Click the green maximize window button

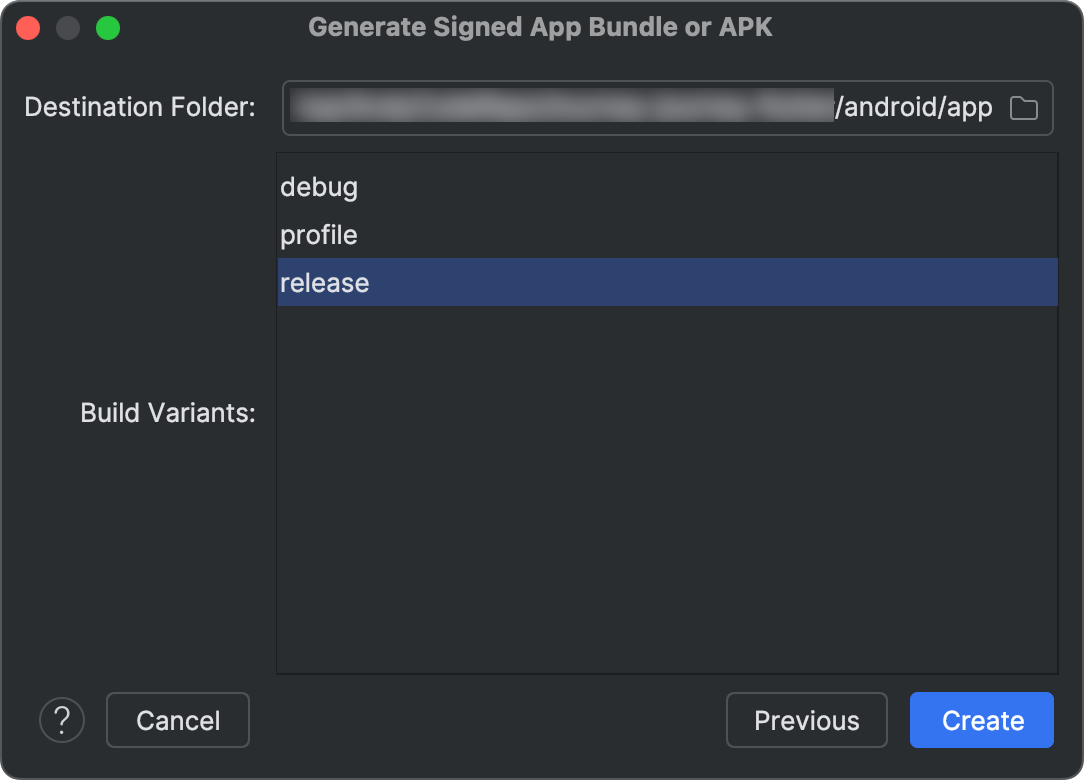[108, 28]
